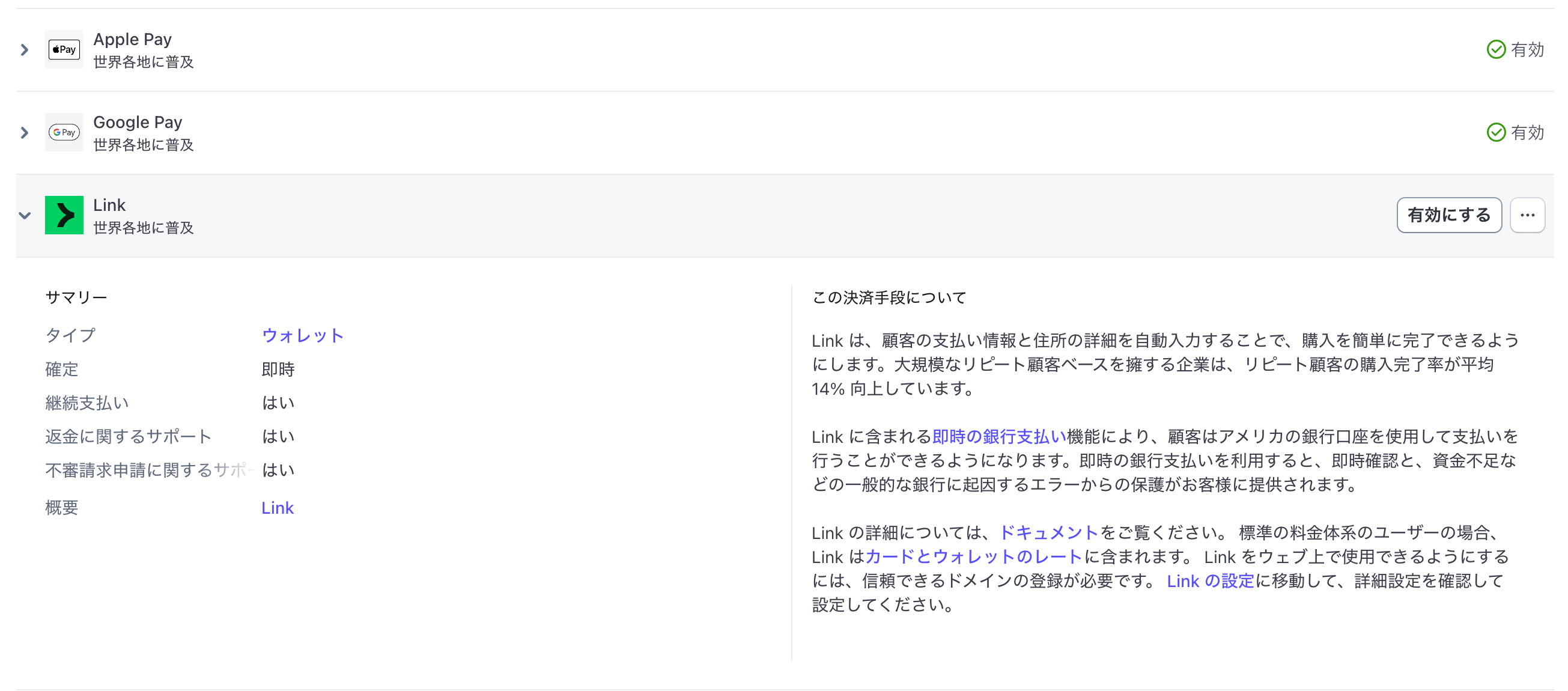The height and width of the screenshot is (691, 1568).
Task: Expand the Apple Pay row
Action: [x=24, y=49]
